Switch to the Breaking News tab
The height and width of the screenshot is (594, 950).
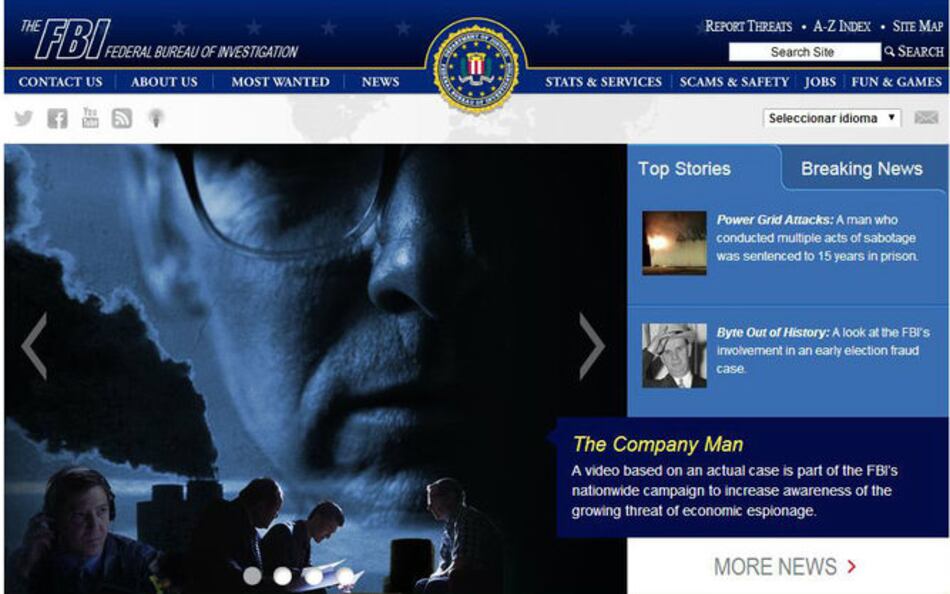tap(862, 169)
